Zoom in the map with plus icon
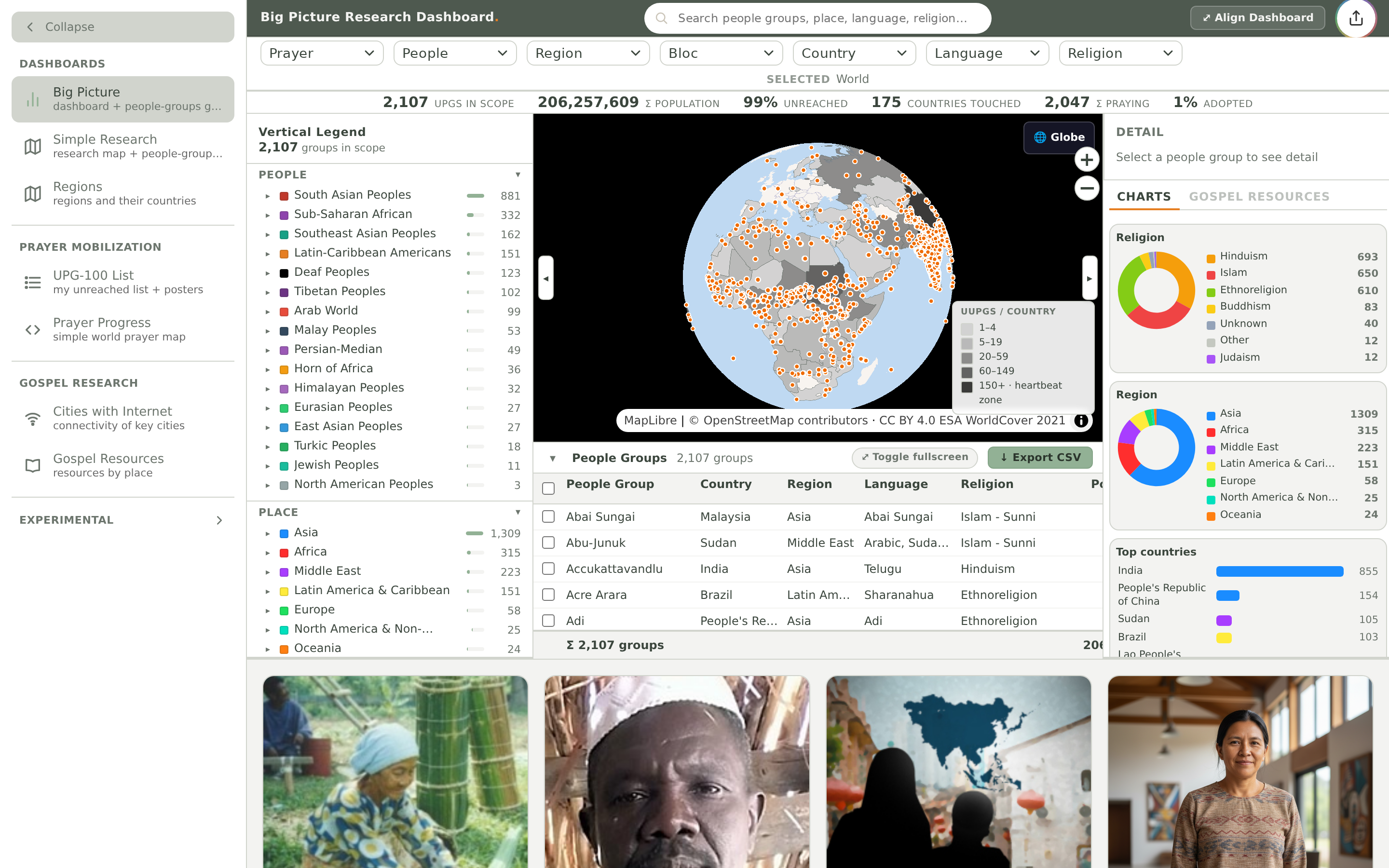The height and width of the screenshot is (868, 1389). 1087,160
